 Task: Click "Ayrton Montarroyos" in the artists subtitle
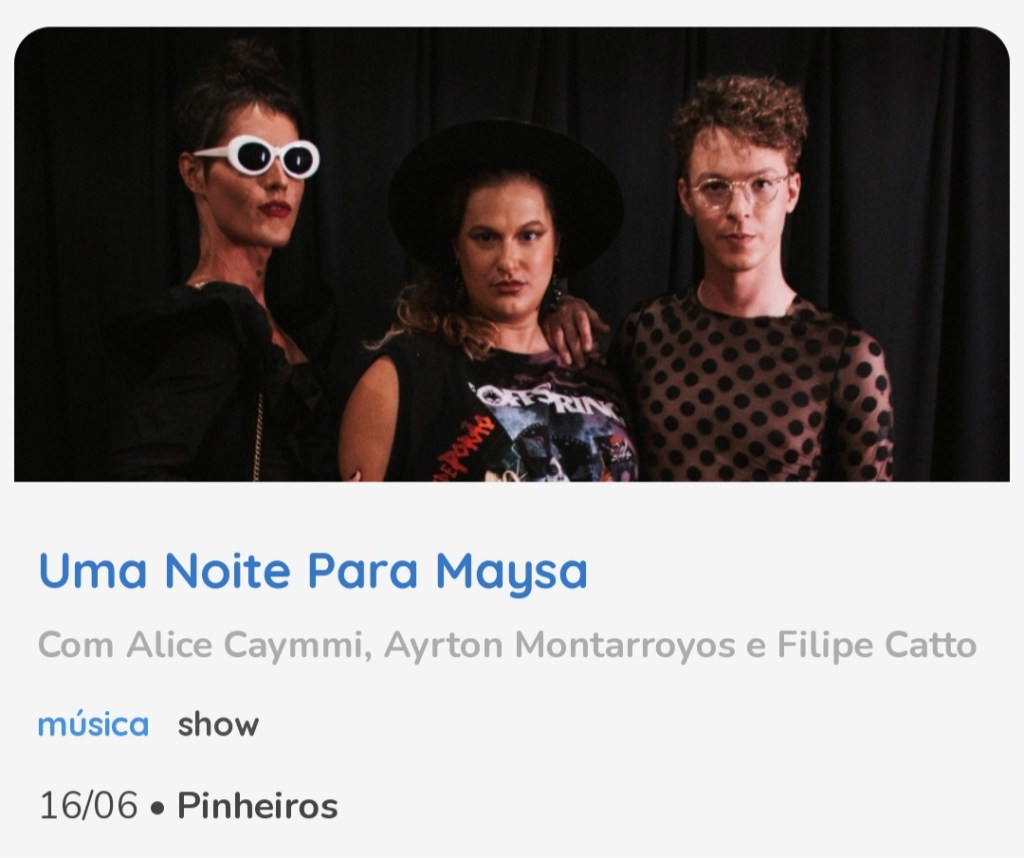(x=560, y=645)
